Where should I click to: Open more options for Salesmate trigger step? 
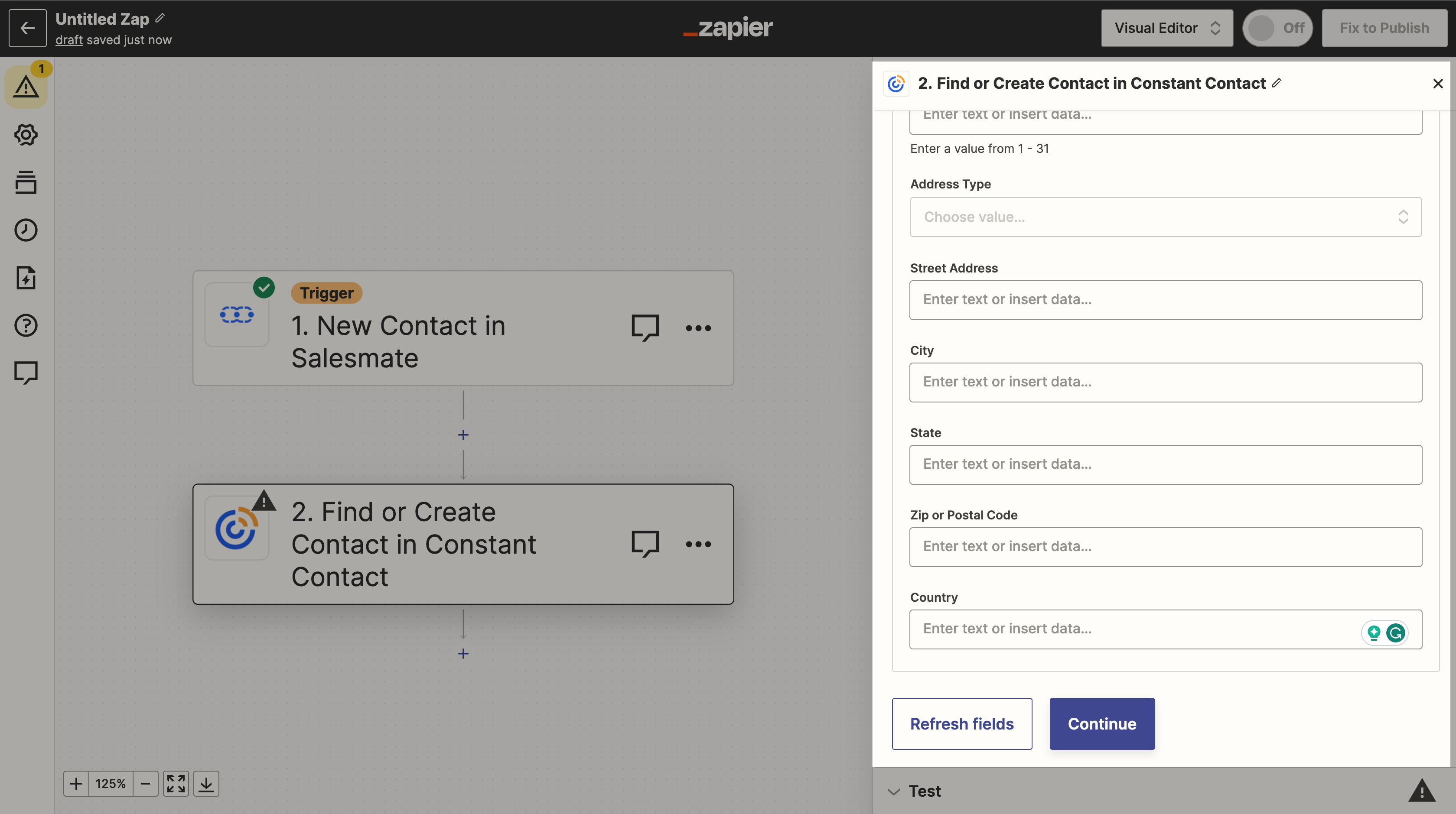[x=698, y=328]
